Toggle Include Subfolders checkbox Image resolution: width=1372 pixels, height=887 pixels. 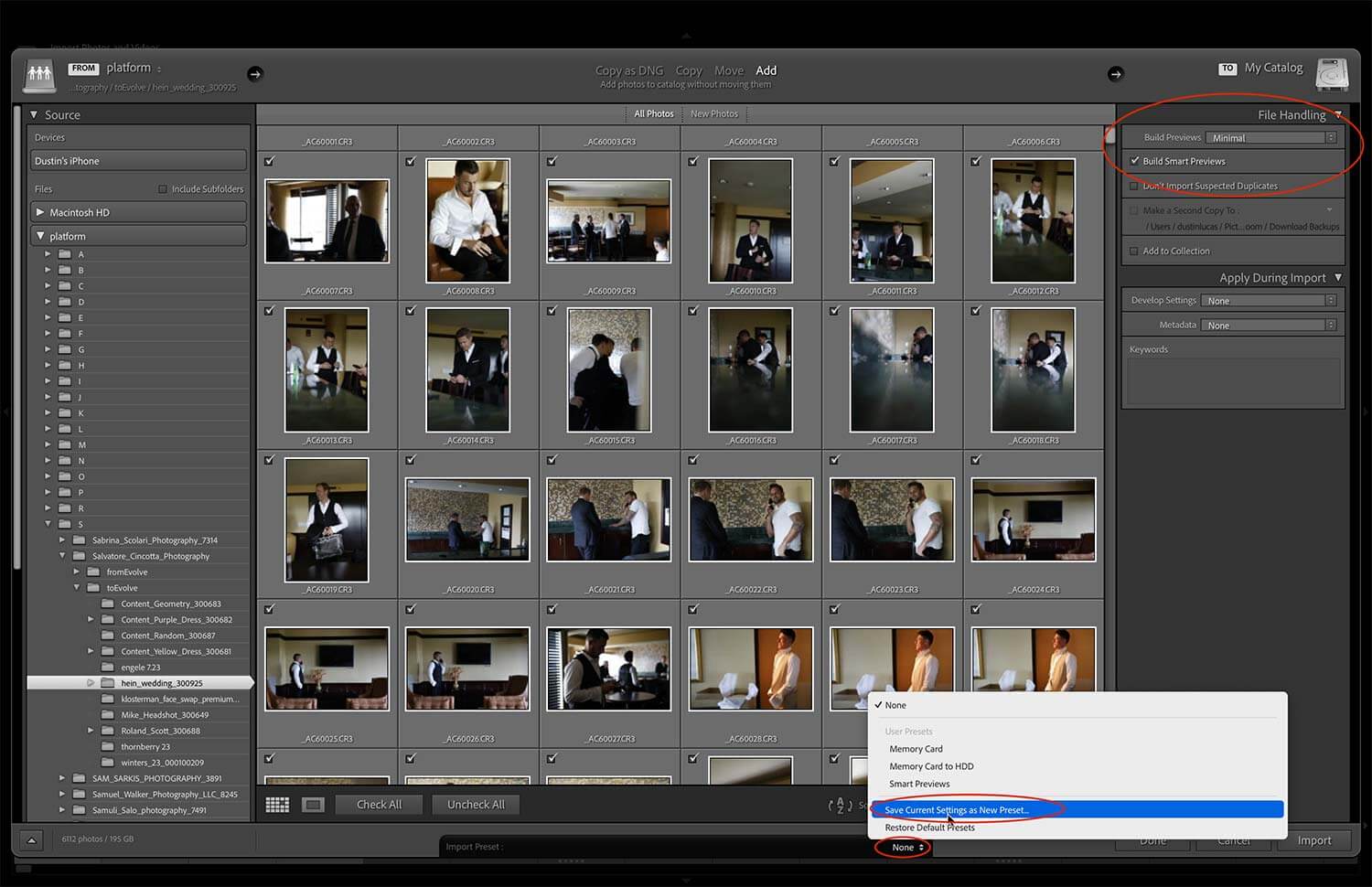(163, 189)
